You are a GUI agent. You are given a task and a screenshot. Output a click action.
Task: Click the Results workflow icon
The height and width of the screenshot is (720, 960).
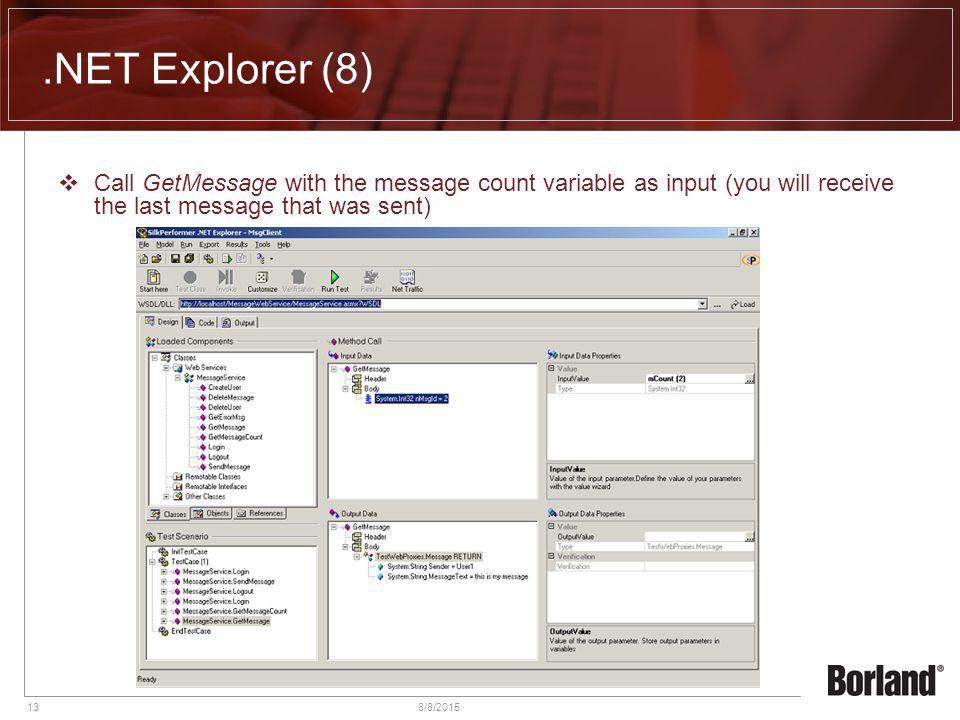[371, 277]
